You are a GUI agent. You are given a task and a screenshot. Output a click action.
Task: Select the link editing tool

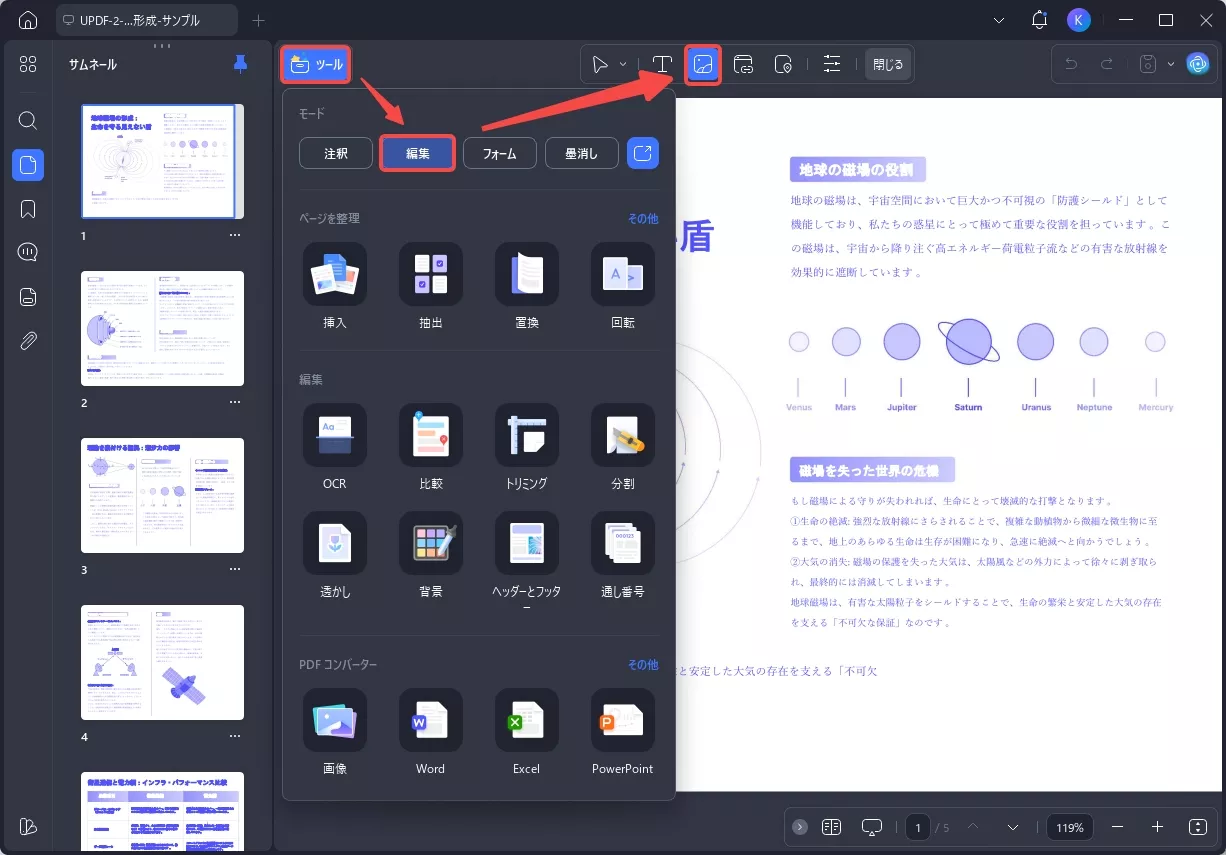(x=743, y=63)
